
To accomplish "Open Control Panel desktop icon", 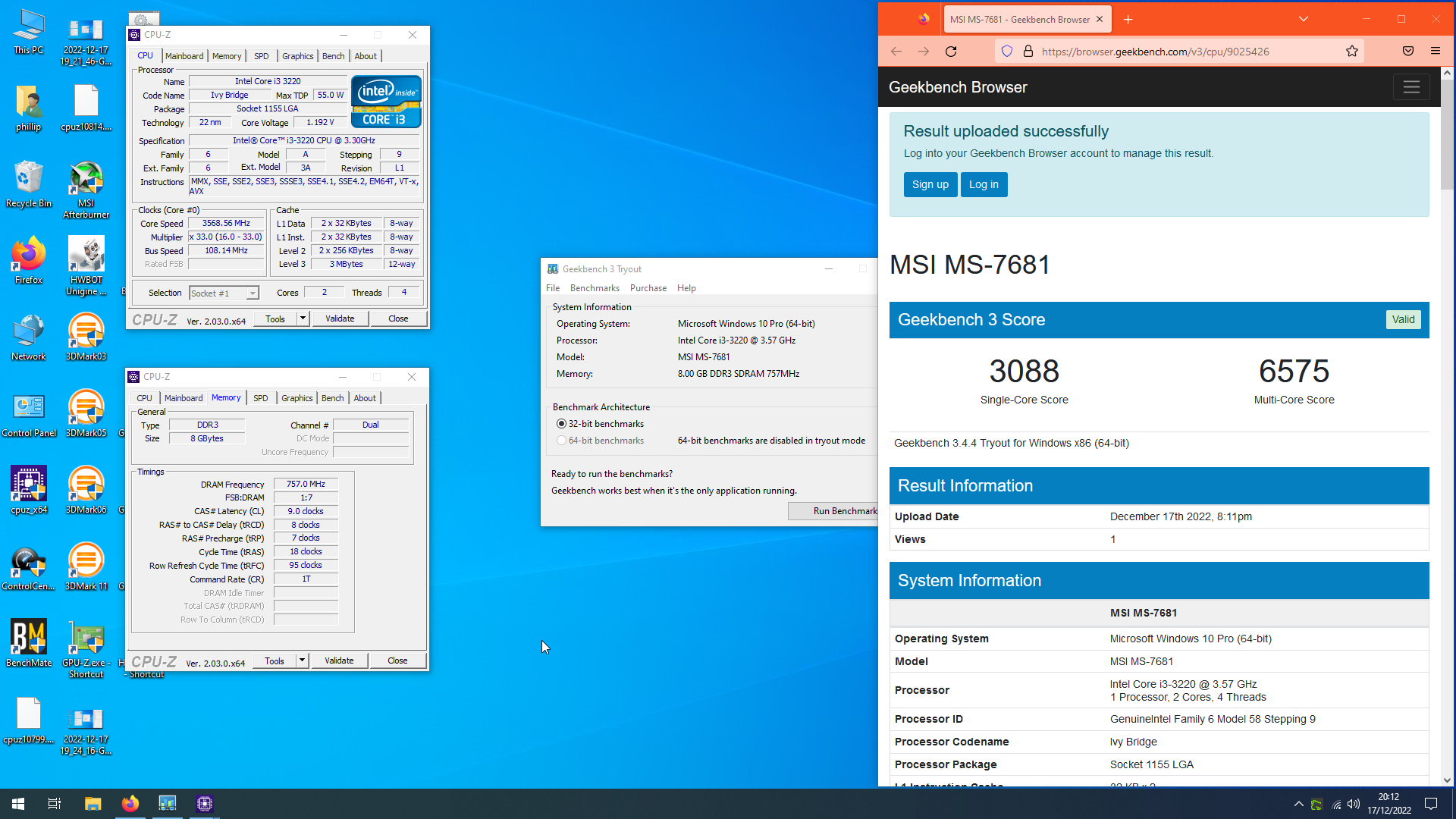I will 29,413.
